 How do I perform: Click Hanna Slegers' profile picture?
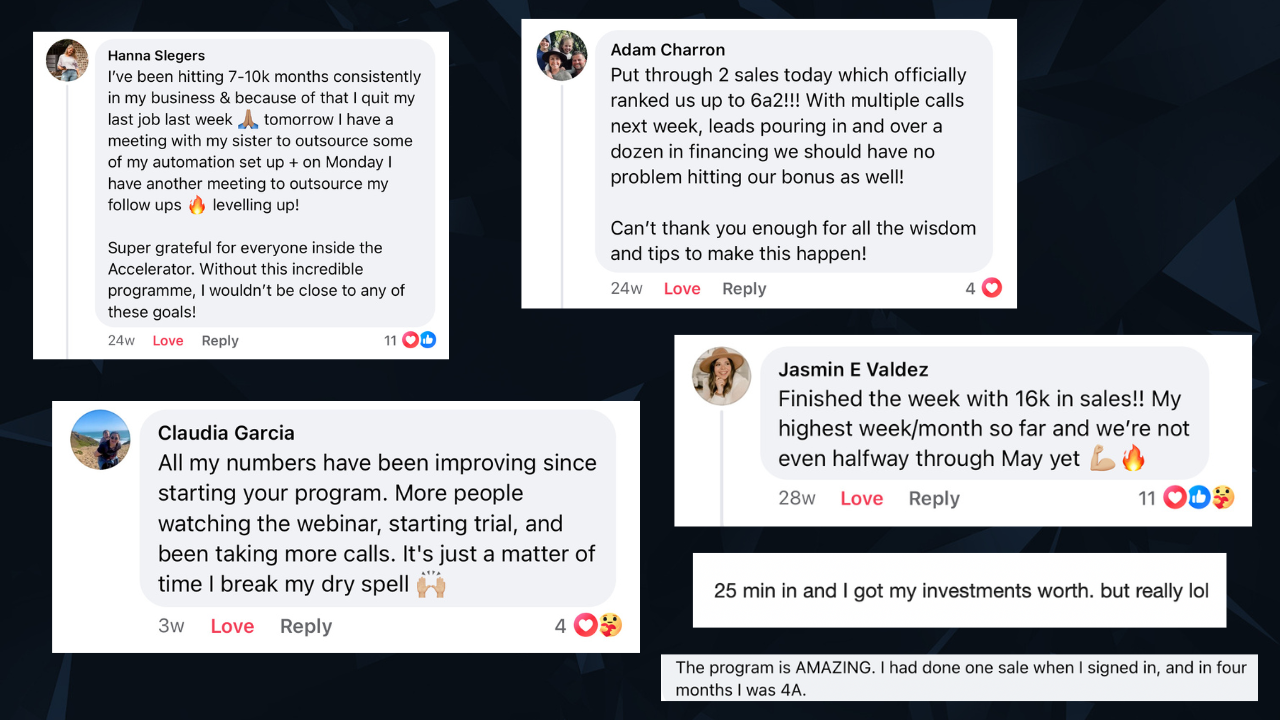click(68, 60)
